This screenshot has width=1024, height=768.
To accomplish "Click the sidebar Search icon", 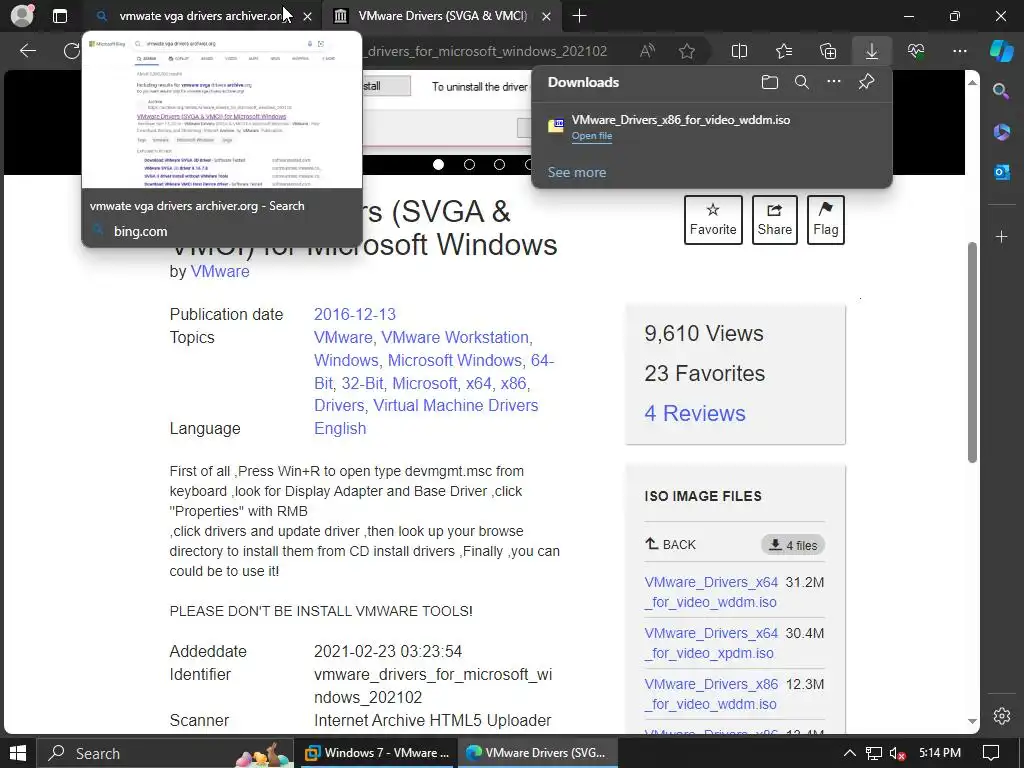I will (1001, 91).
